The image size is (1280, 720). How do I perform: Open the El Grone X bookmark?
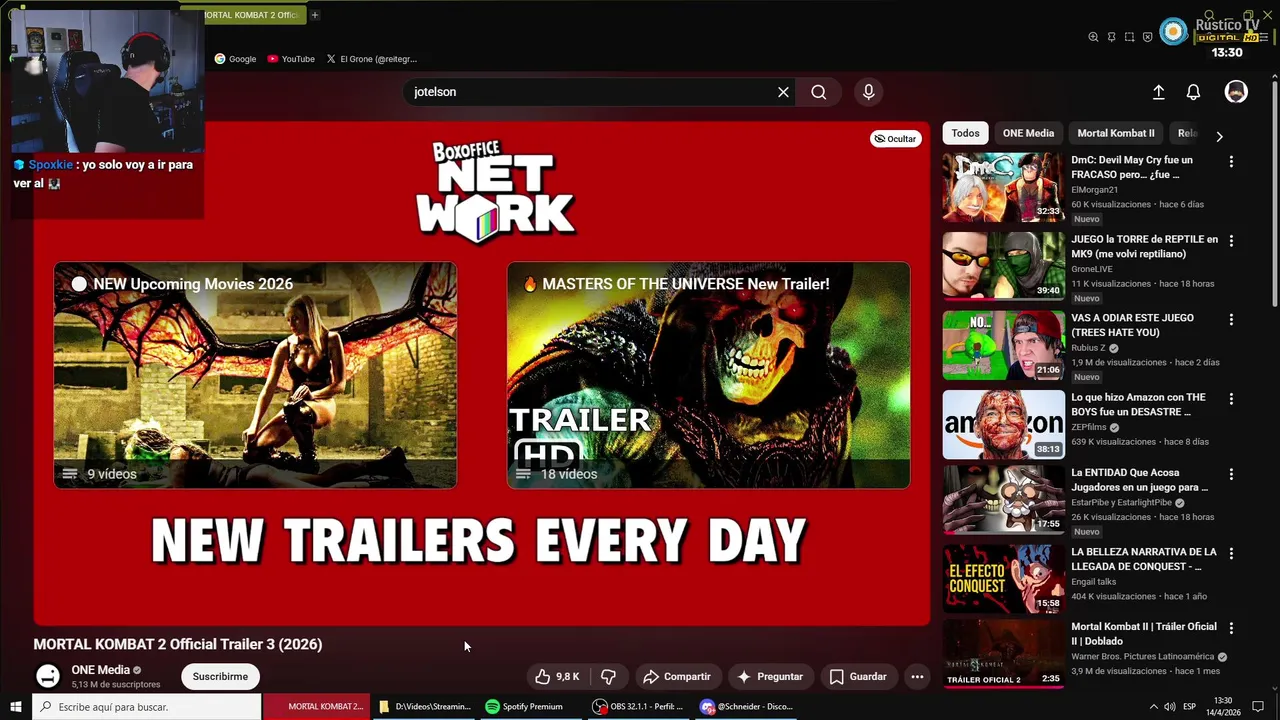(x=372, y=59)
